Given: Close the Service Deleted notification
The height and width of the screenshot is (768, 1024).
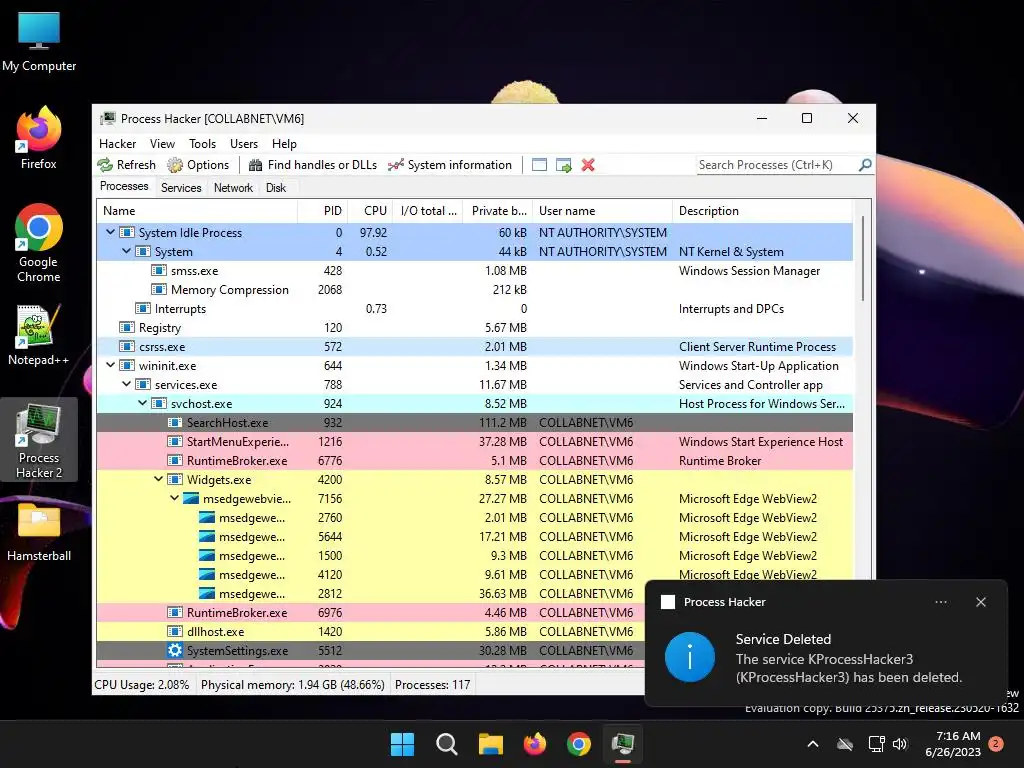Looking at the screenshot, I should click(981, 602).
